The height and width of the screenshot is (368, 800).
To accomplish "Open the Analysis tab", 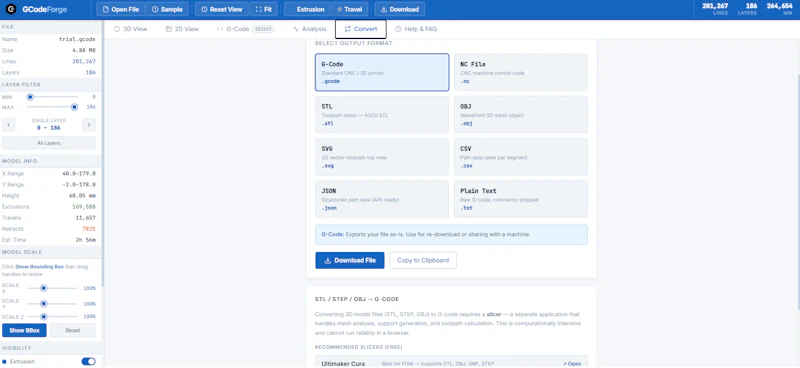I will pyautogui.click(x=310, y=29).
